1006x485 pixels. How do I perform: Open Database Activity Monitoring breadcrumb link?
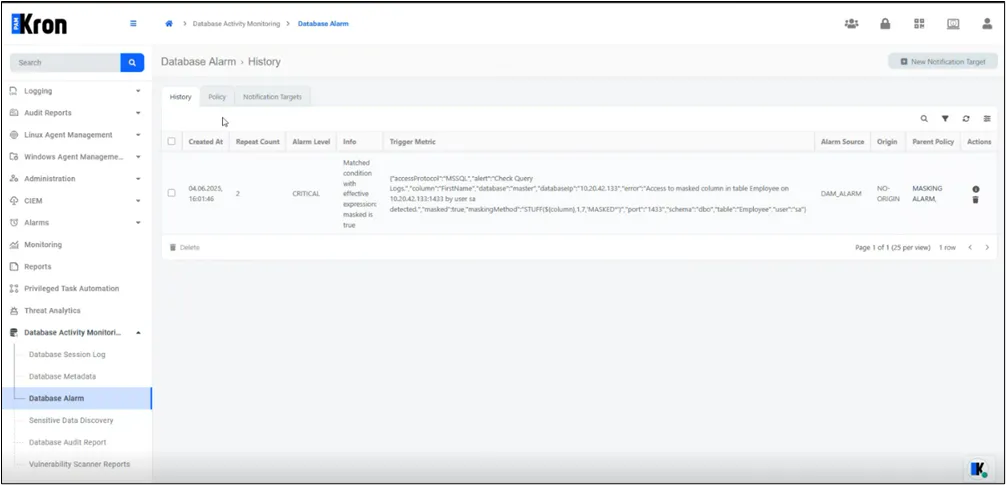pyautogui.click(x=236, y=24)
